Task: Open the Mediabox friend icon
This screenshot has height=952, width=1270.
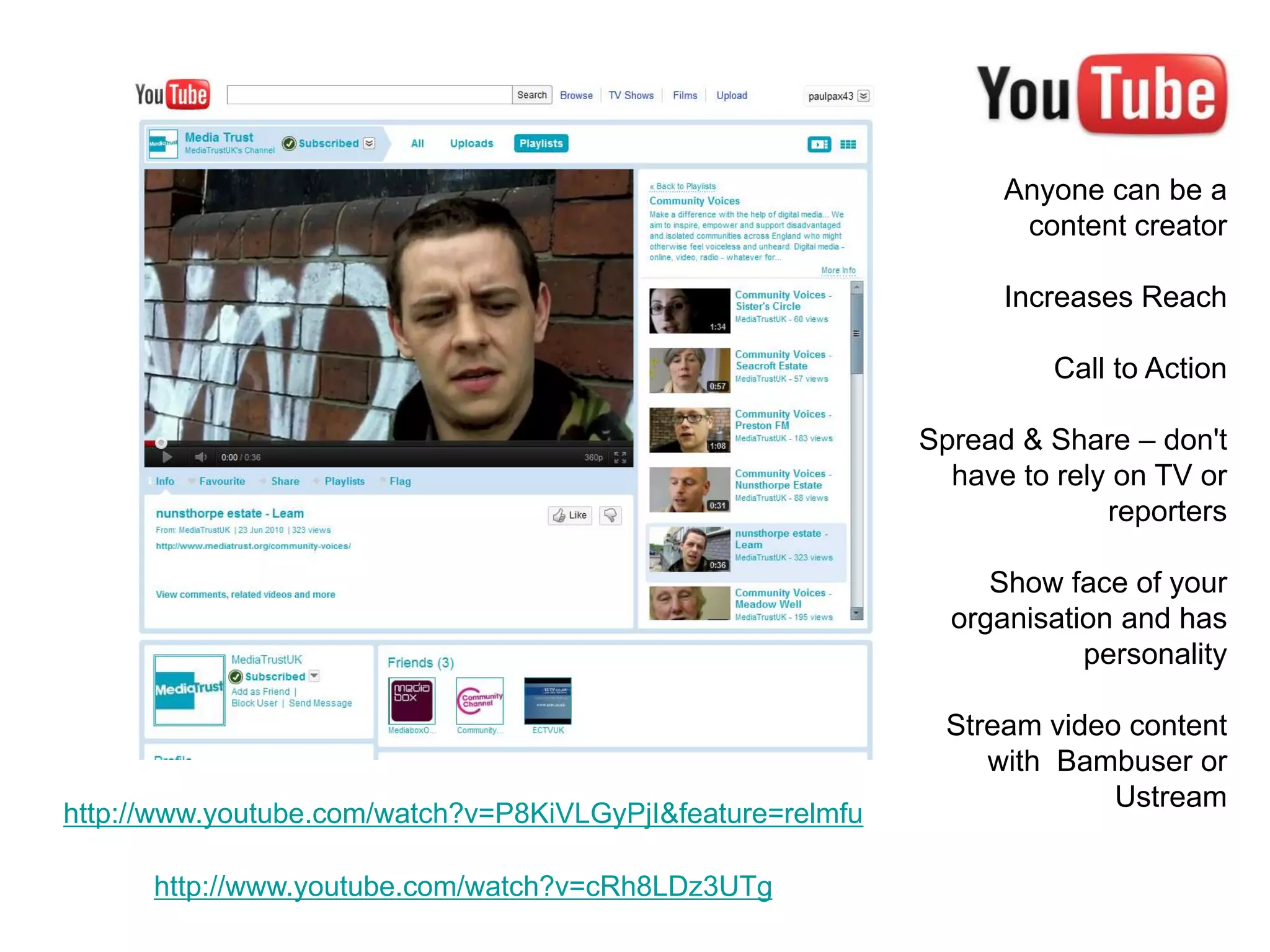Action: (x=412, y=700)
